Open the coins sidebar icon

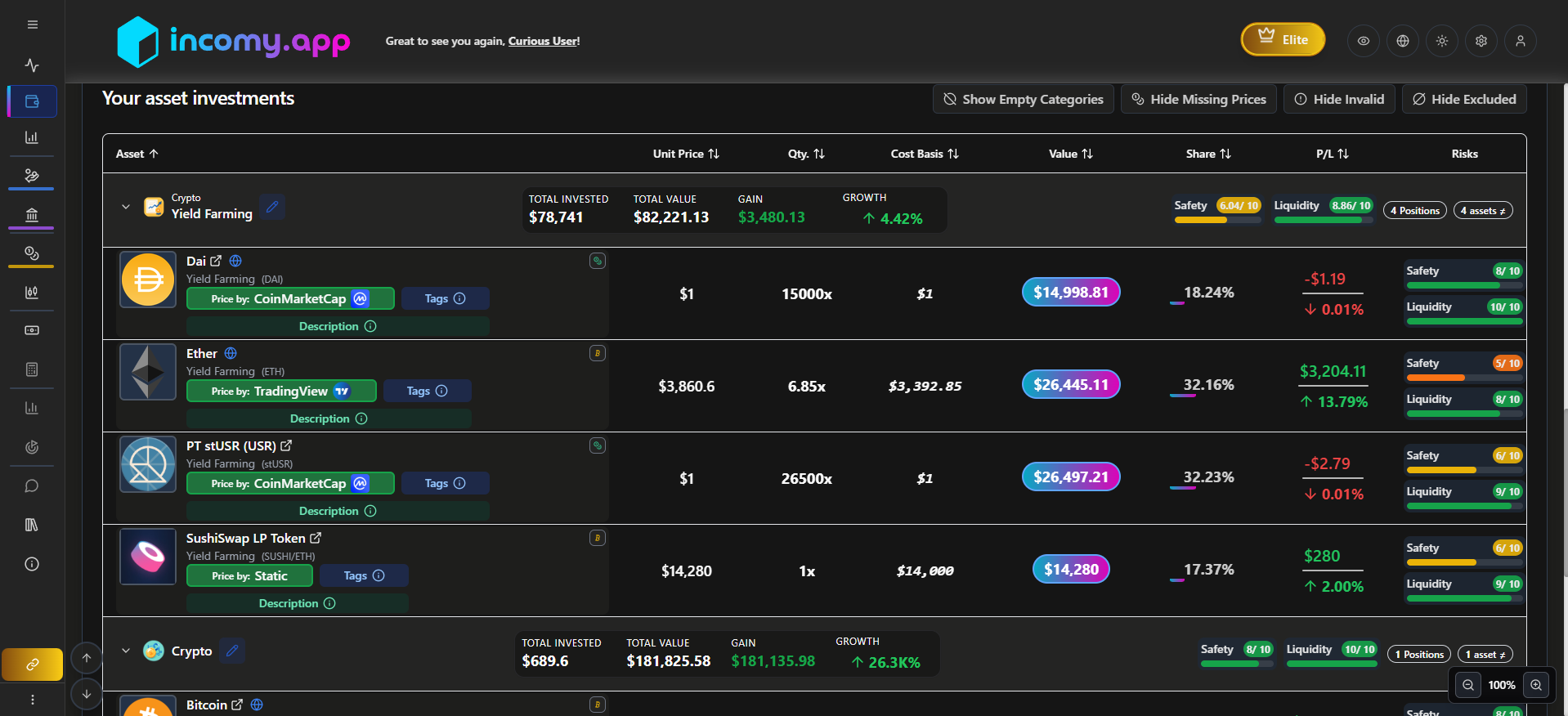(32, 253)
